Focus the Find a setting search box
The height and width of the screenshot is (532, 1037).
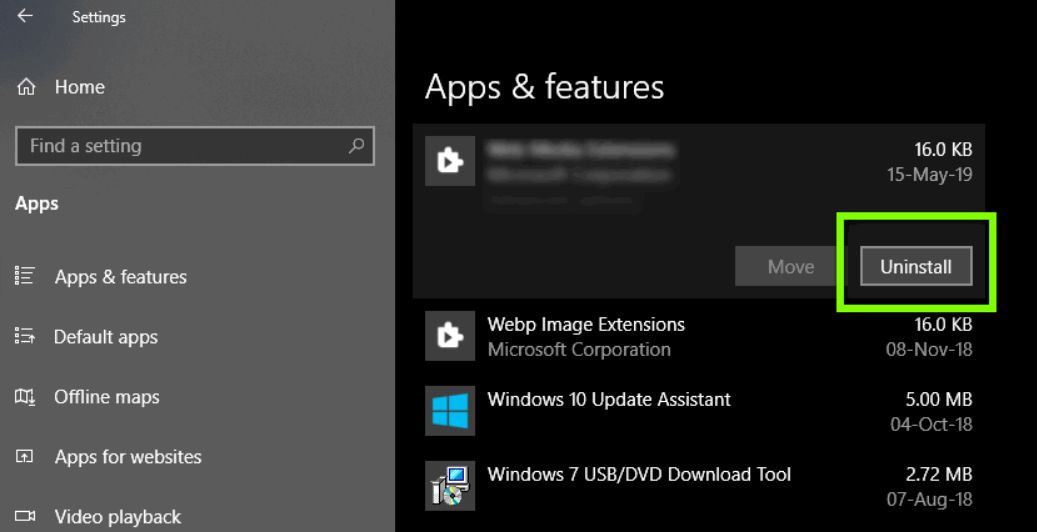pos(194,146)
